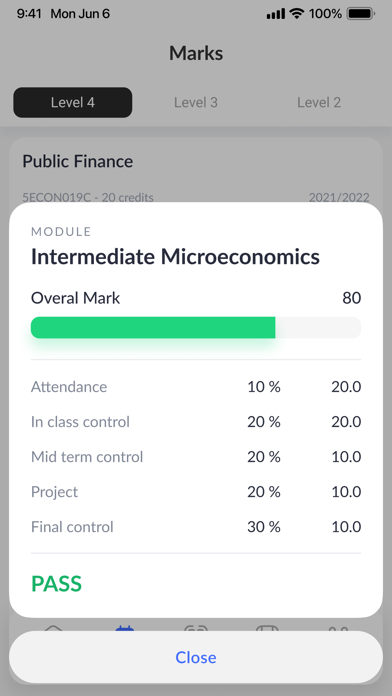The image size is (392, 696).
Task: Click the Intermediate Microeconomics module title
Action: [x=175, y=257]
